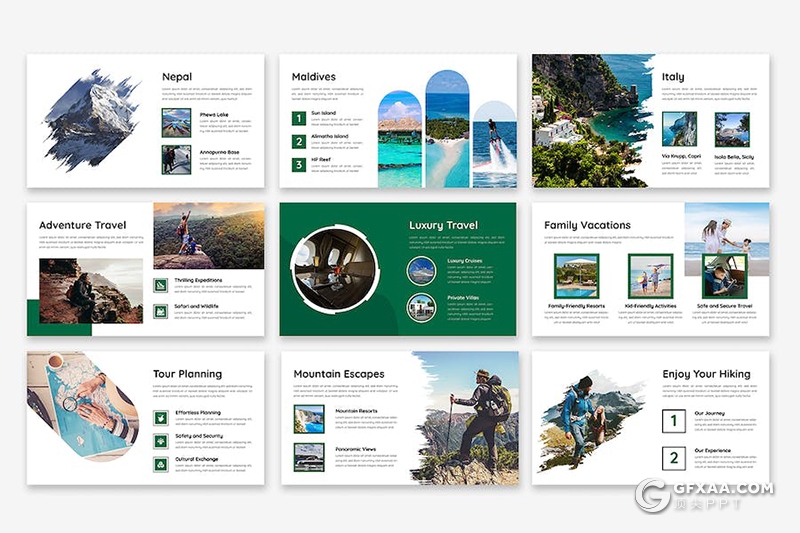
Task: Click the Via Krupp, Capri thumbnail
Action: pyautogui.click(x=680, y=129)
